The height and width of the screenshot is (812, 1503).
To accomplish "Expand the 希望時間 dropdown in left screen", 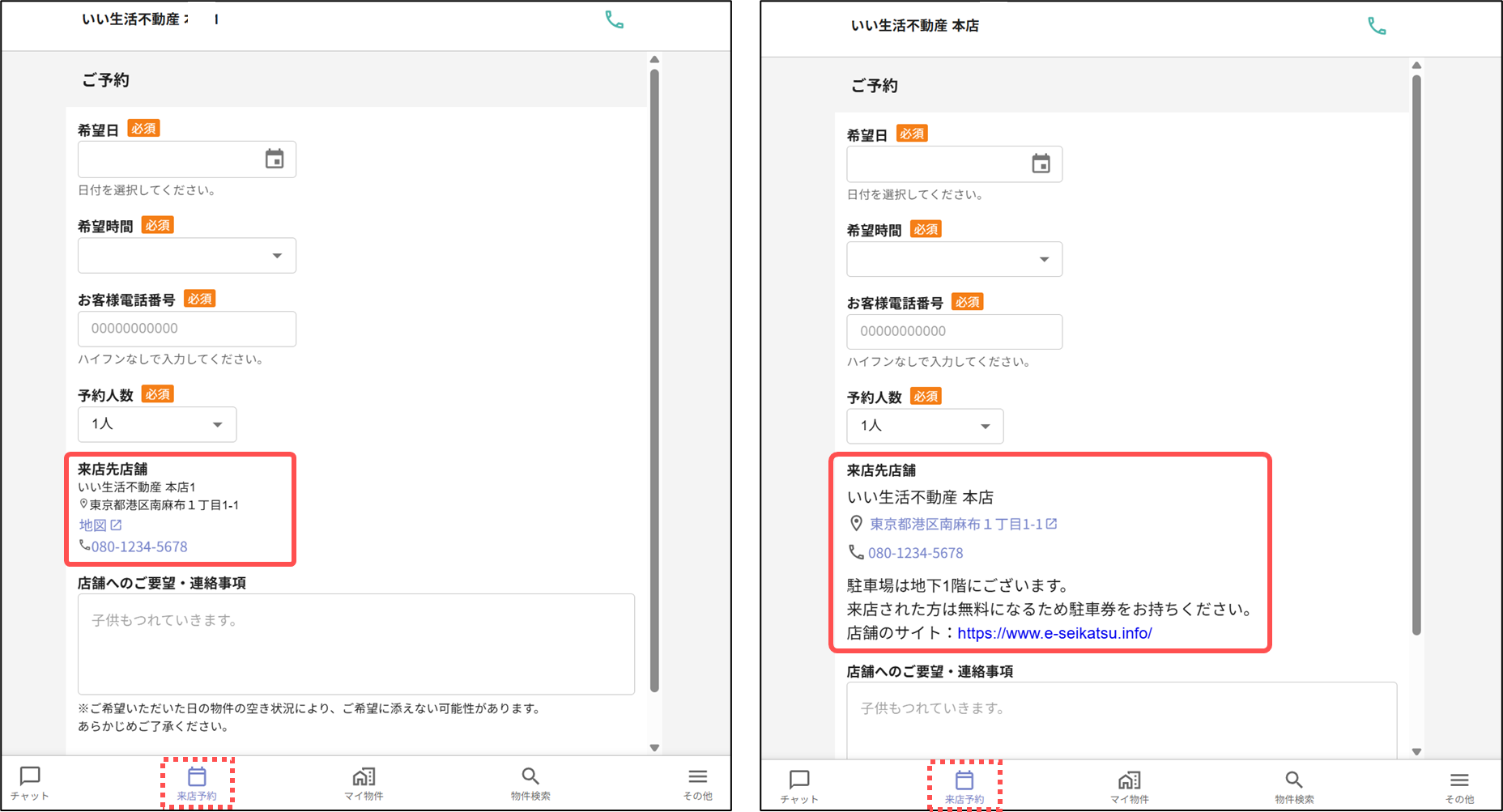I will tap(187, 256).
